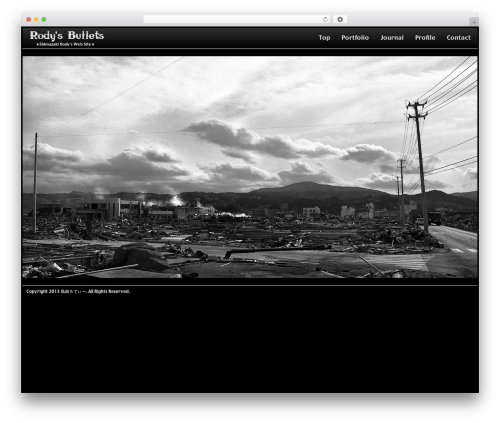
Task: Click the download icon beside address bar
Action: (340, 19)
